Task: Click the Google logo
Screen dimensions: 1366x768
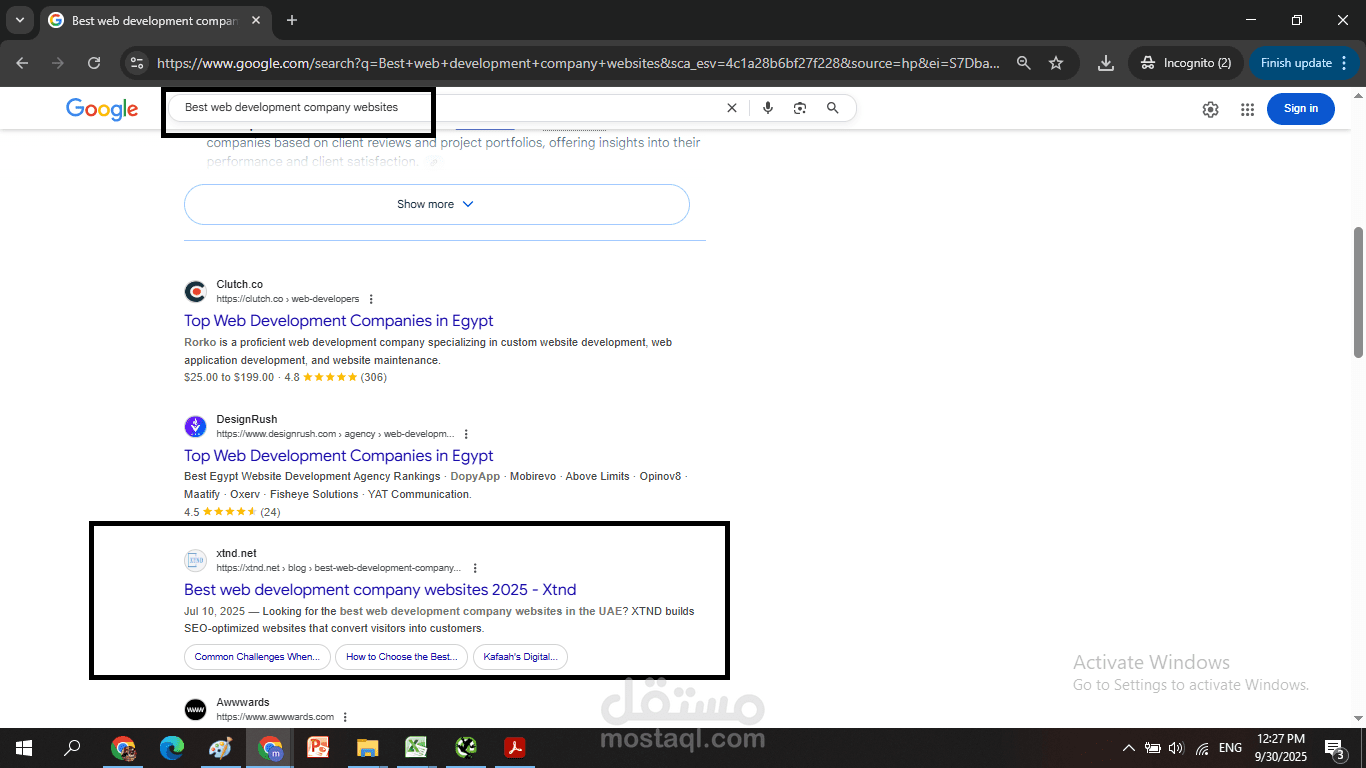Action: coord(102,109)
